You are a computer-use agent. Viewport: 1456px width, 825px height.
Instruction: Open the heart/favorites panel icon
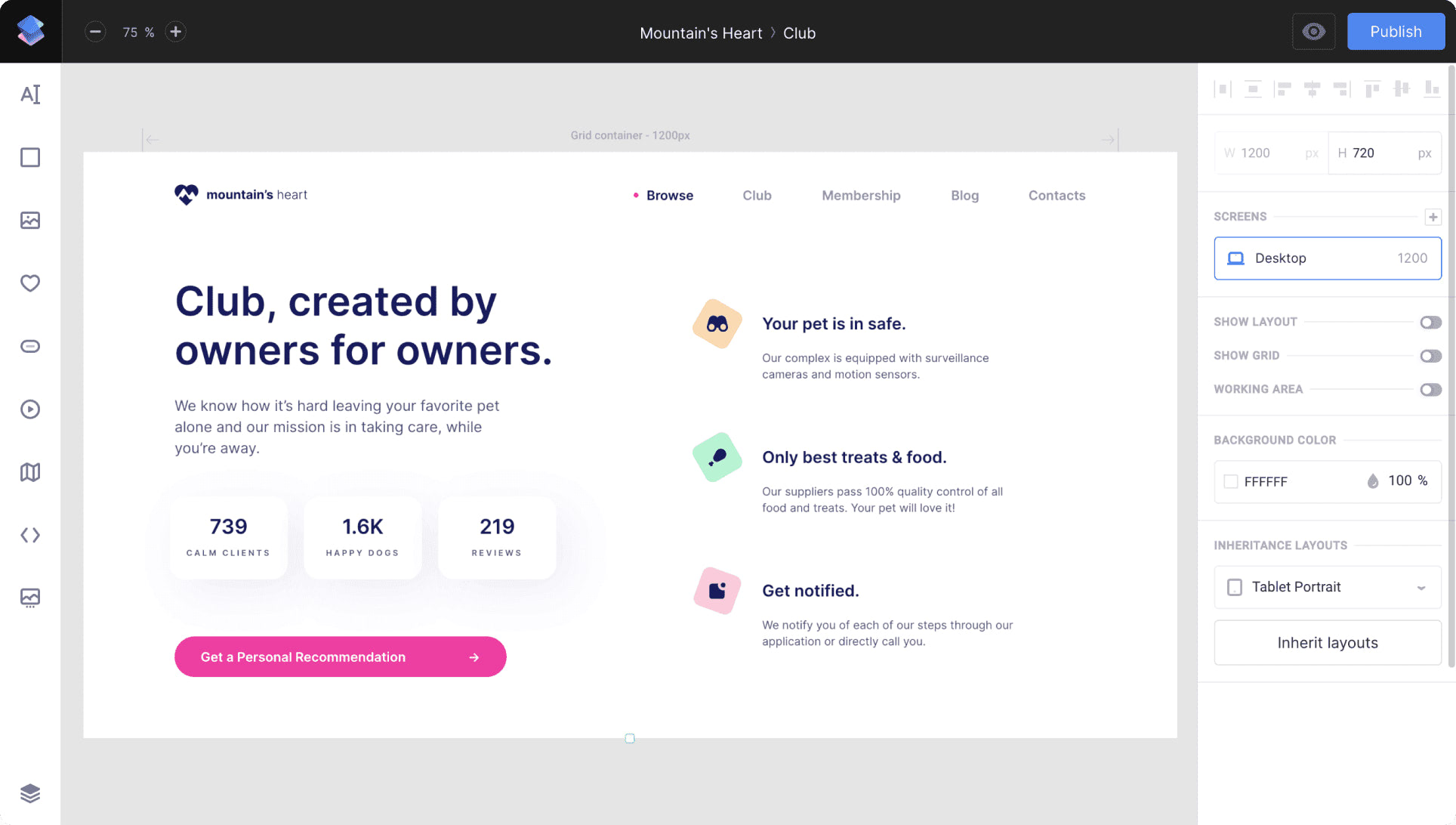point(30,283)
